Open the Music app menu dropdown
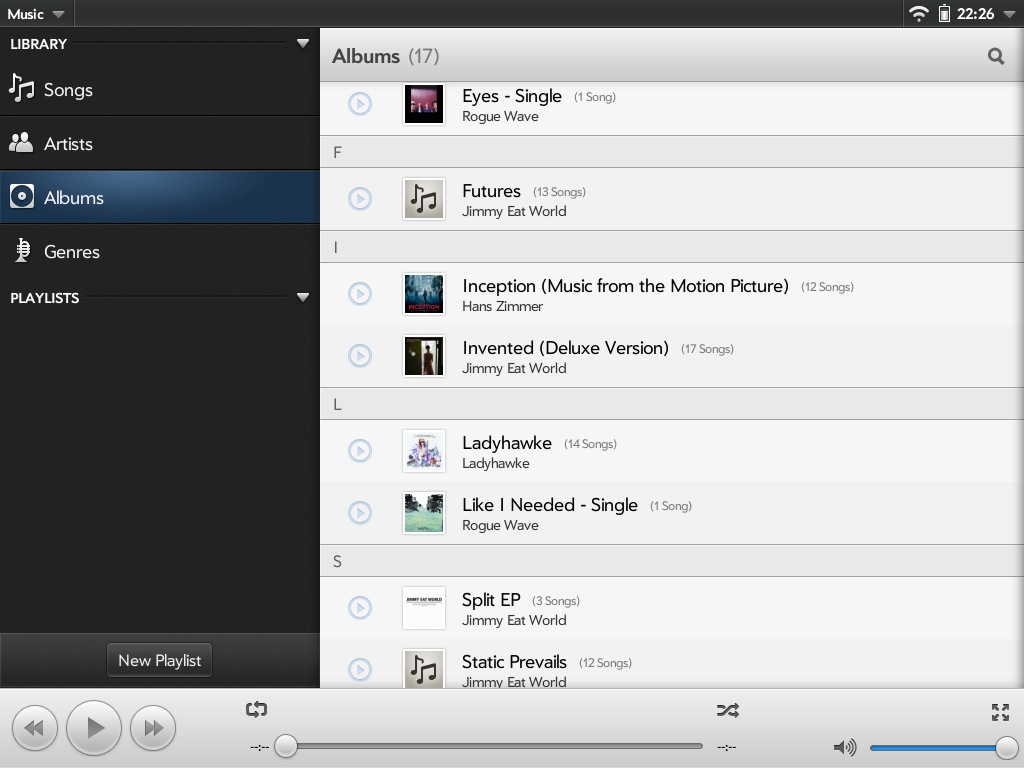 tap(36, 14)
